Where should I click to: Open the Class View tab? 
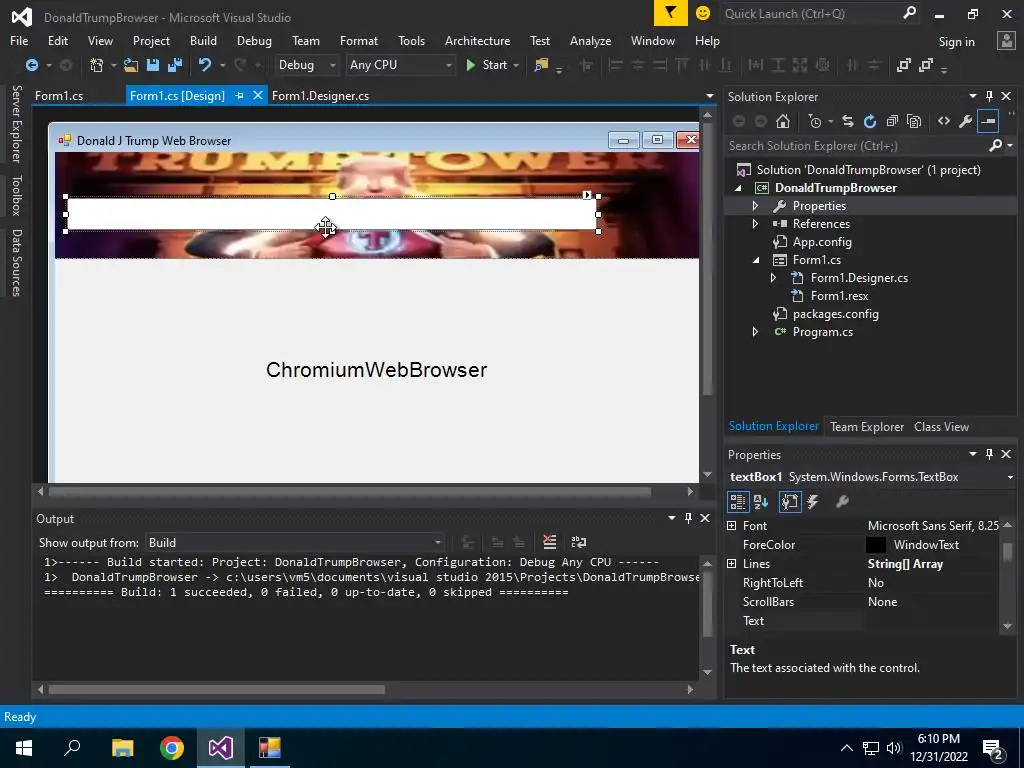tap(941, 427)
